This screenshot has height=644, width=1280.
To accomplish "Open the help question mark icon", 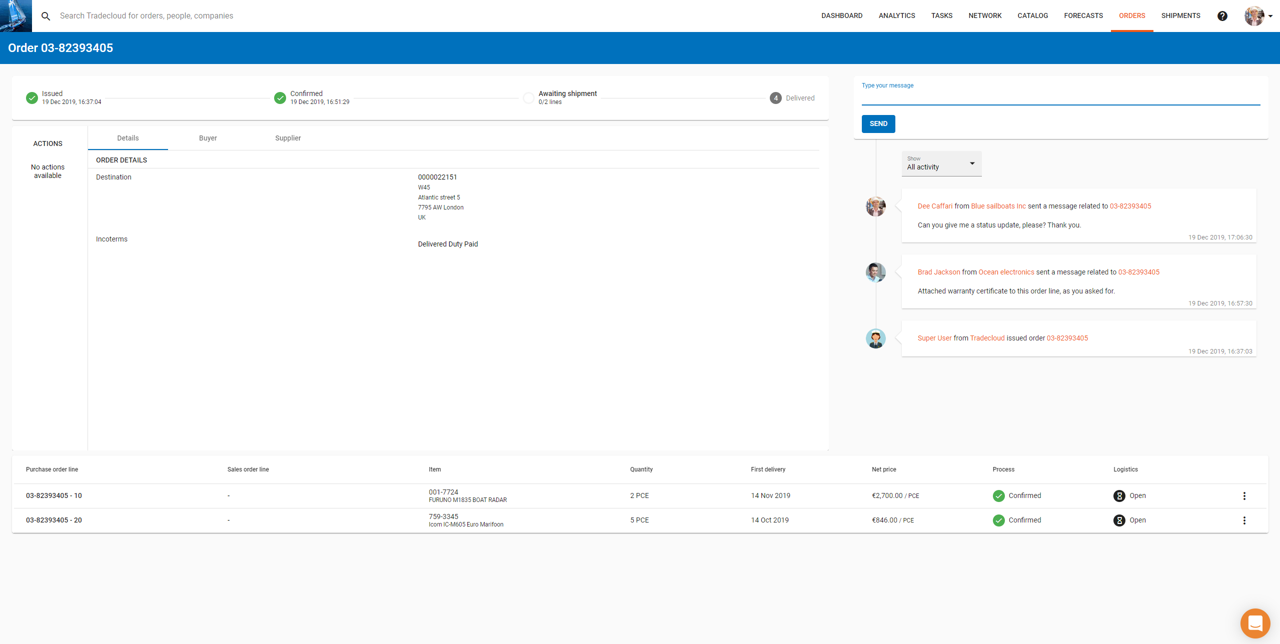I will [1222, 16].
